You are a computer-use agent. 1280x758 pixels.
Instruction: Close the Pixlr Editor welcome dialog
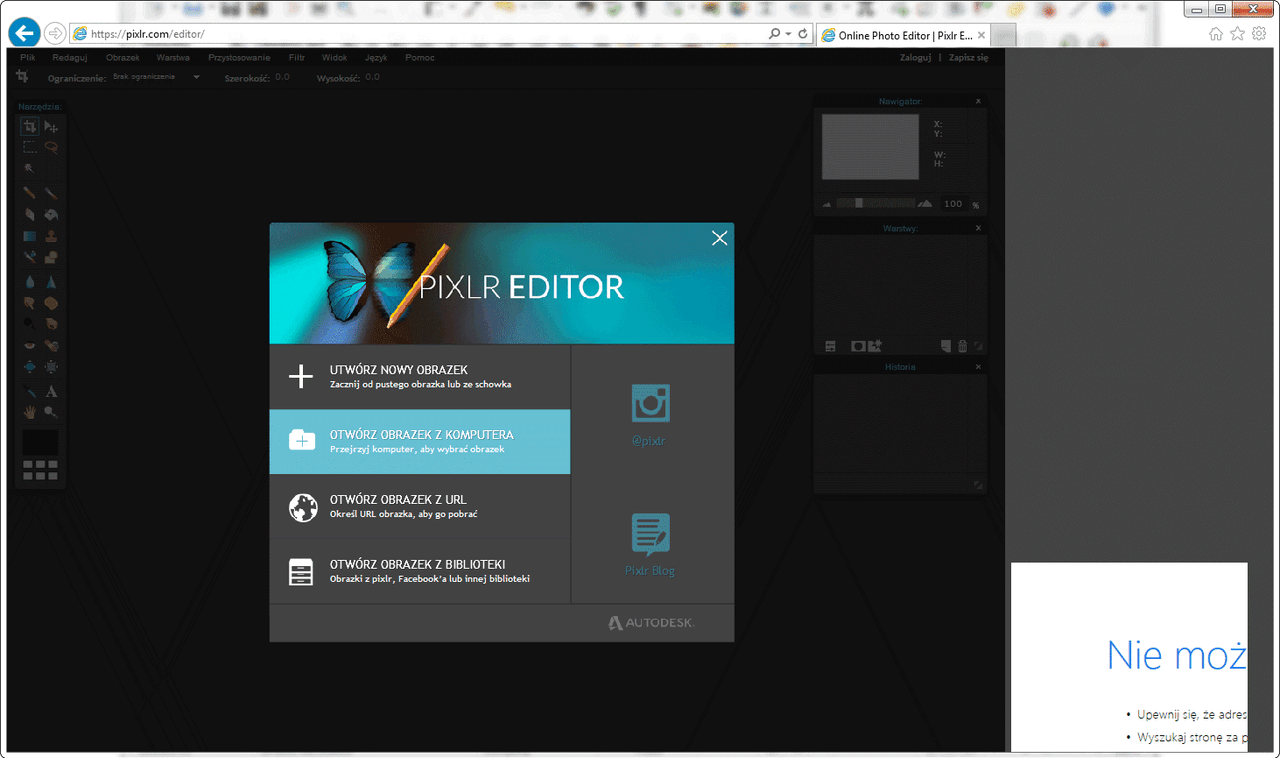click(719, 238)
